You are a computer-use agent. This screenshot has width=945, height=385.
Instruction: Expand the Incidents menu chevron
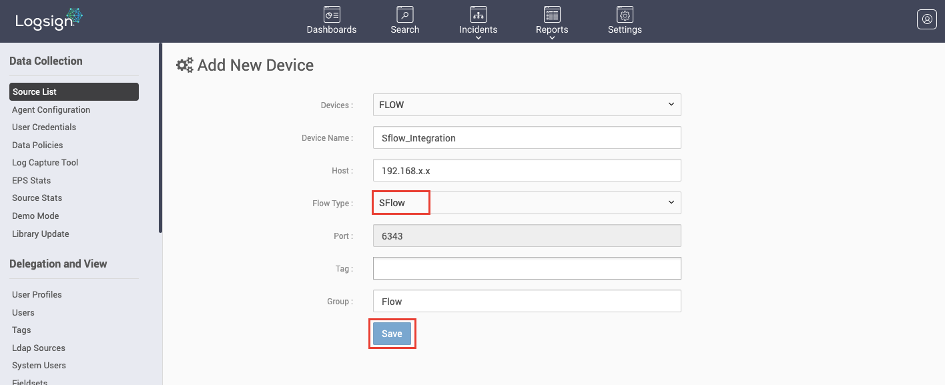pyautogui.click(x=478, y=38)
